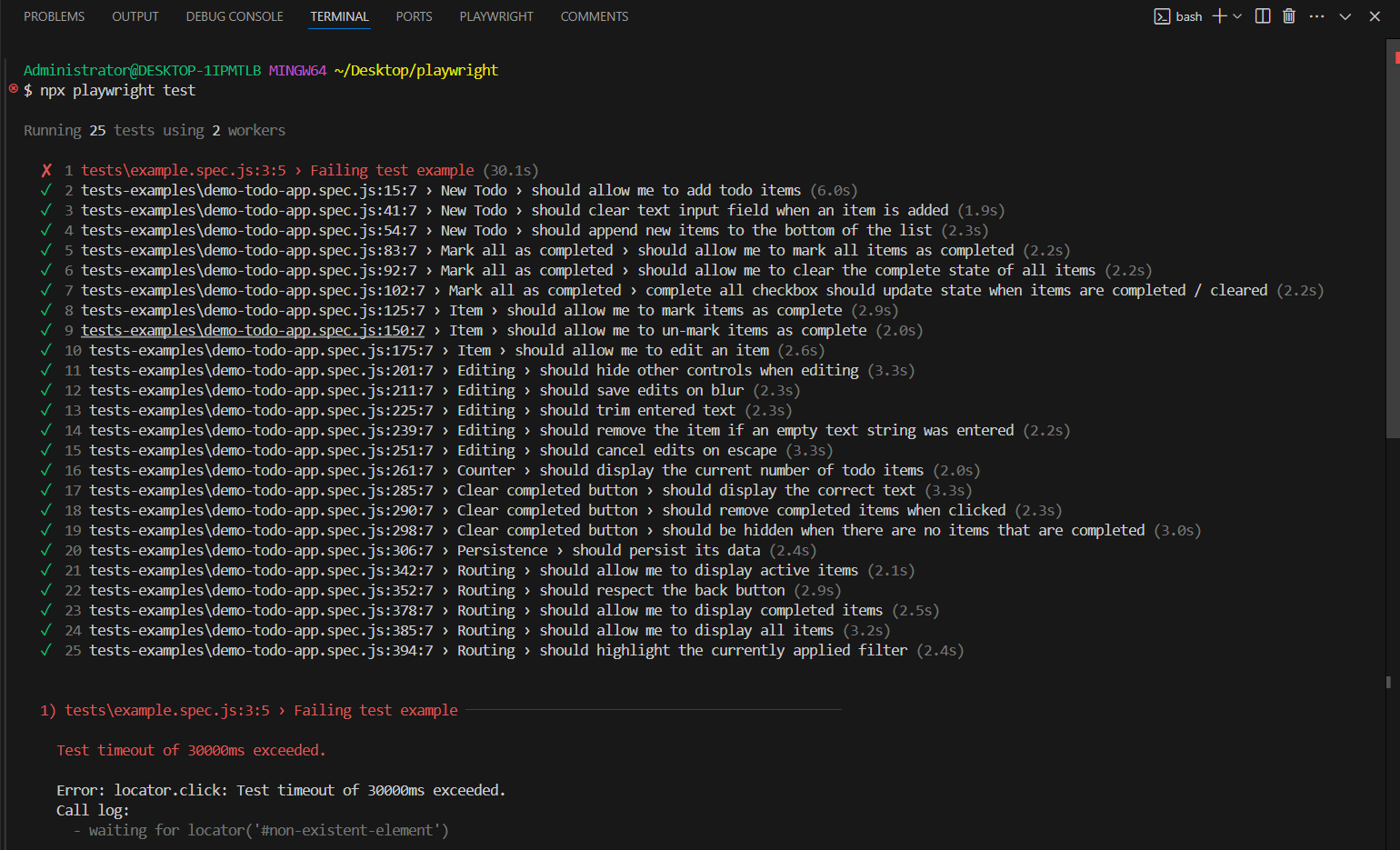
Task: Click the 'npx playwright test' command text
Action: coord(117,90)
